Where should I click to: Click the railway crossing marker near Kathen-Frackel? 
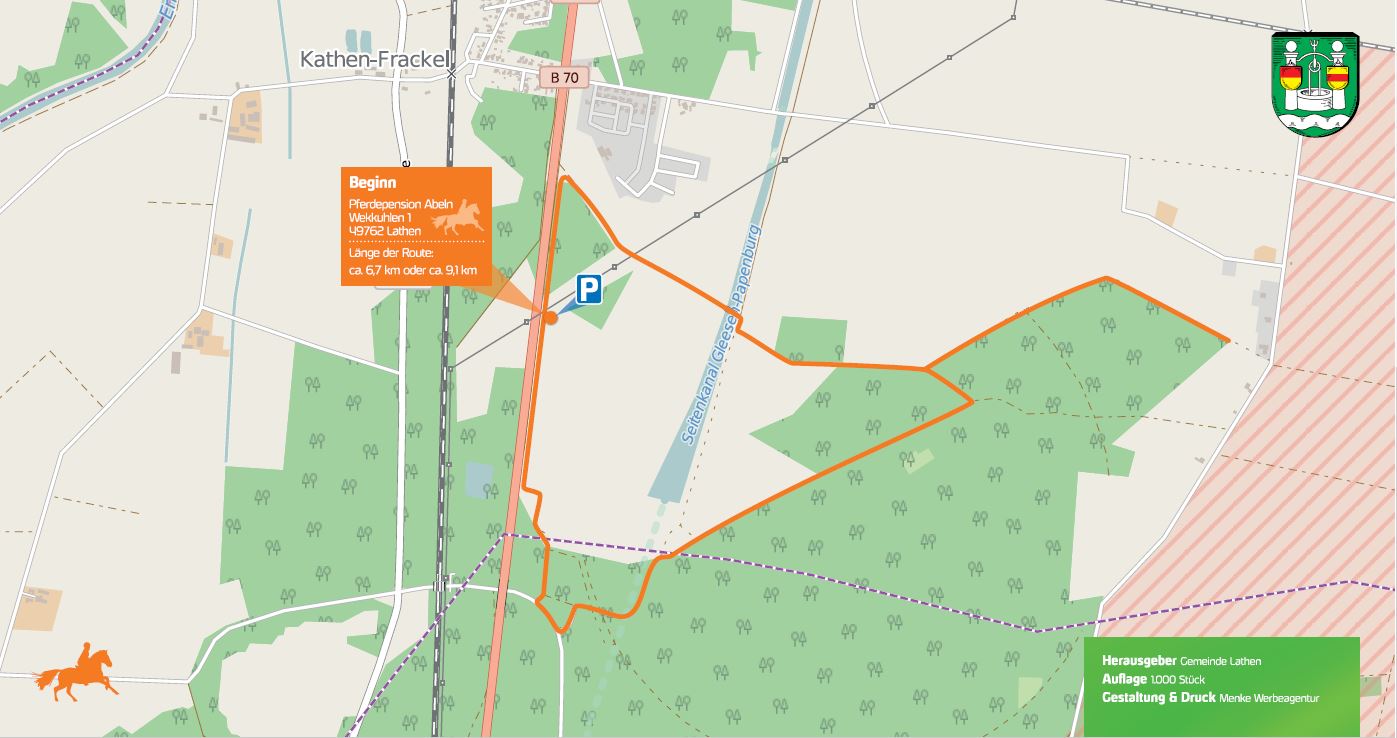(x=451, y=74)
